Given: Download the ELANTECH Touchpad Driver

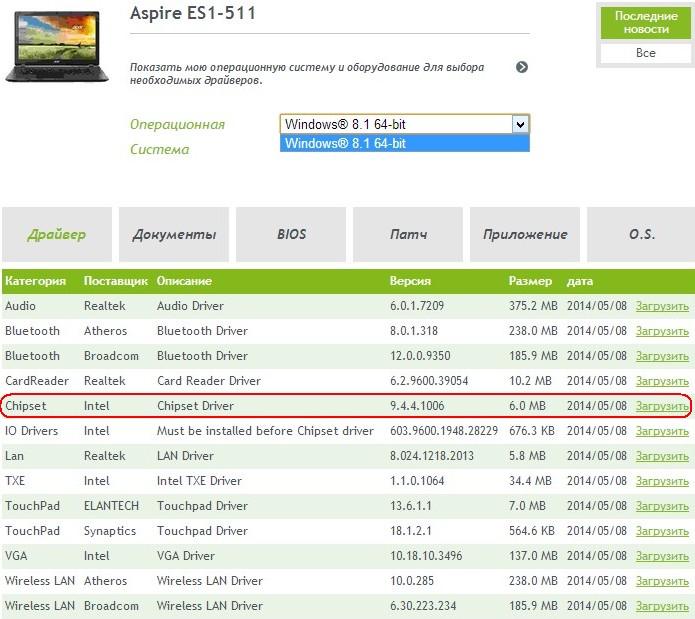Looking at the screenshot, I should click(x=662, y=506).
